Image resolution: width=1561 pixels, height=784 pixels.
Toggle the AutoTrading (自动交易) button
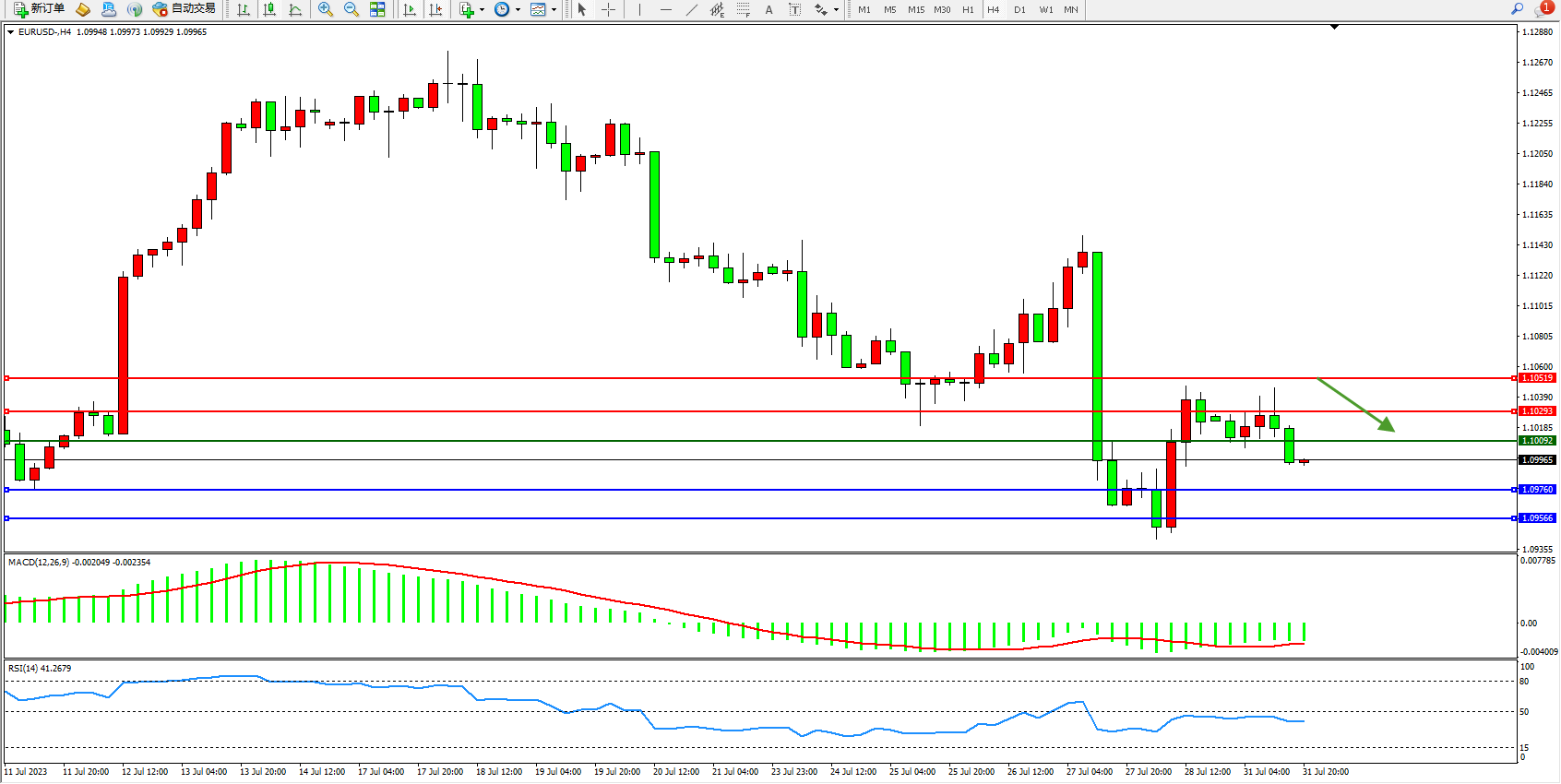[184, 9]
